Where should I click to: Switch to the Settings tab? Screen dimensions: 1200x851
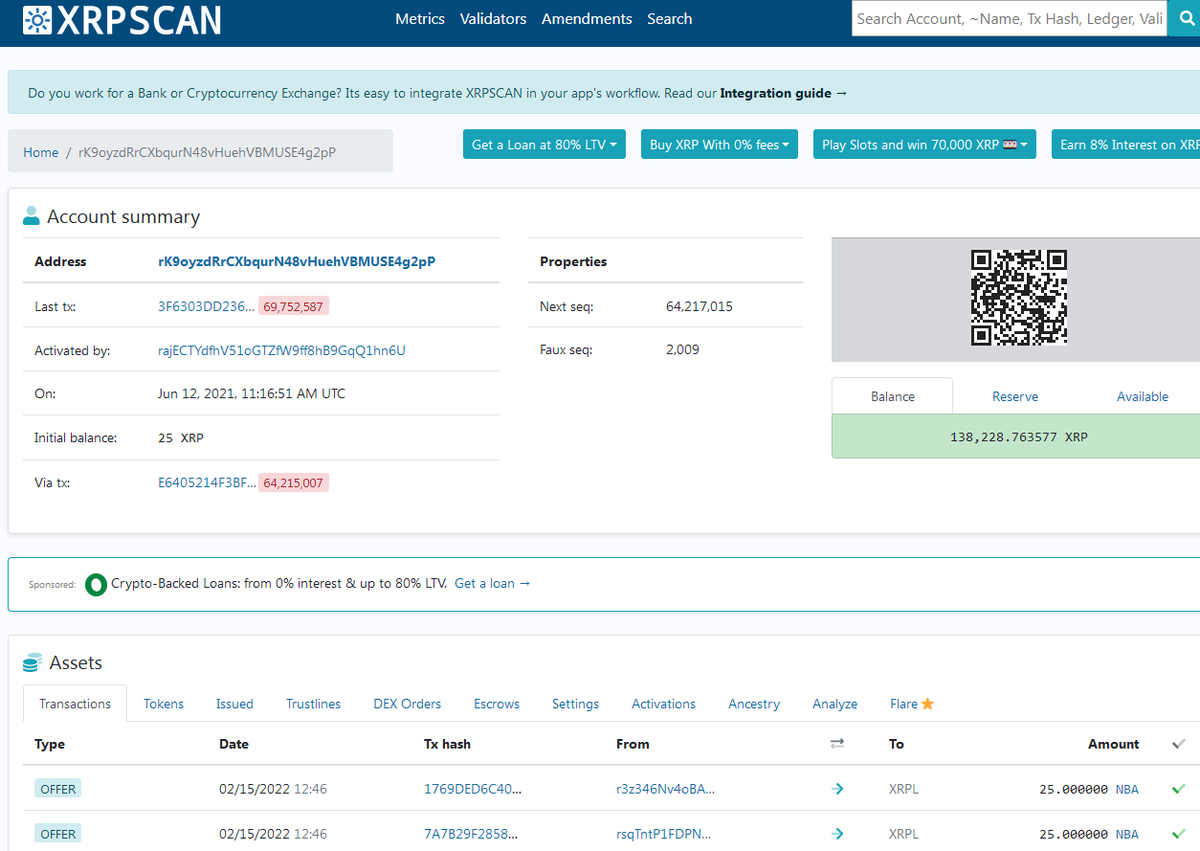tap(576, 704)
